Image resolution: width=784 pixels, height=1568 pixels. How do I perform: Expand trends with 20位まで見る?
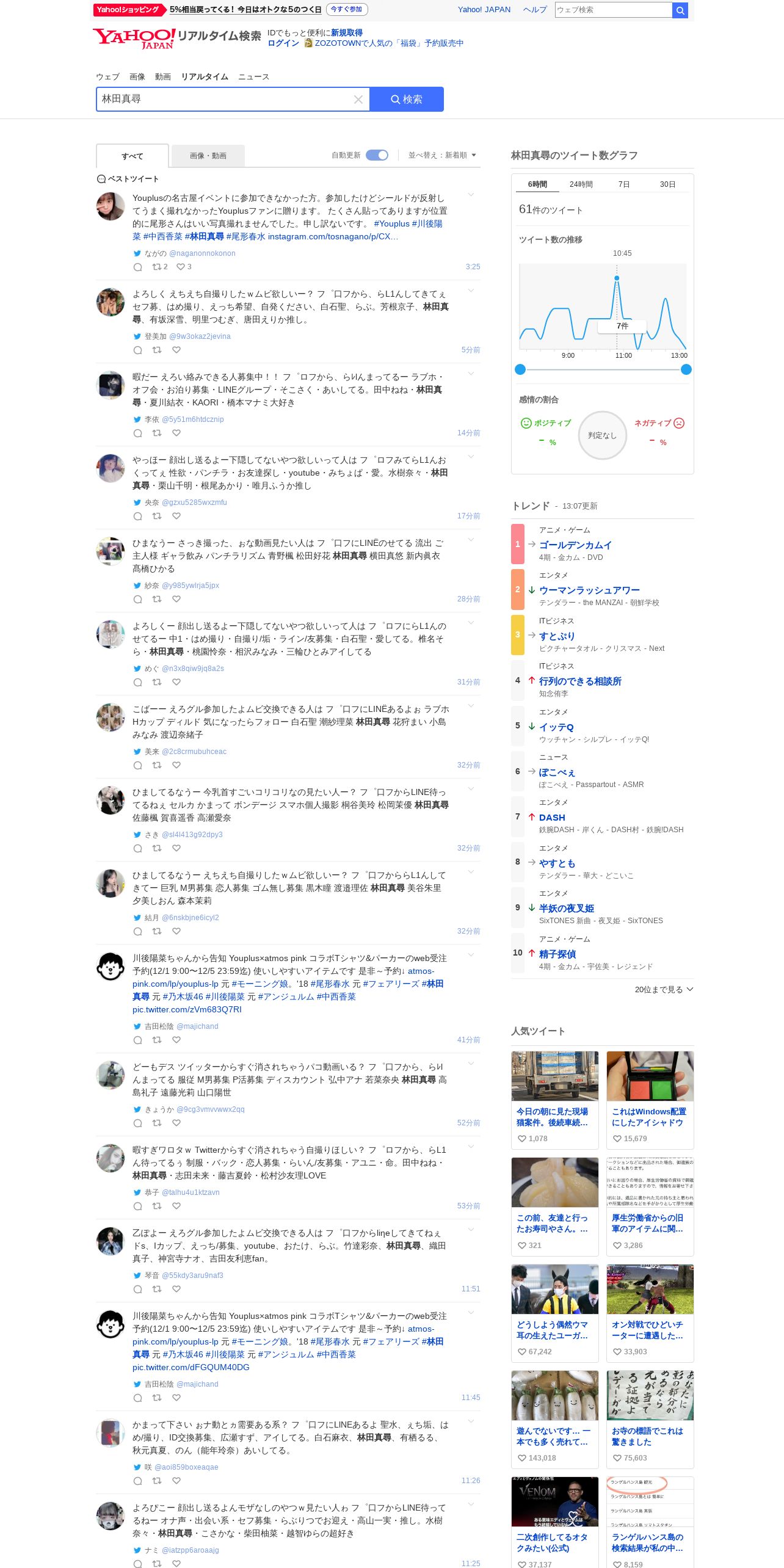[664, 990]
